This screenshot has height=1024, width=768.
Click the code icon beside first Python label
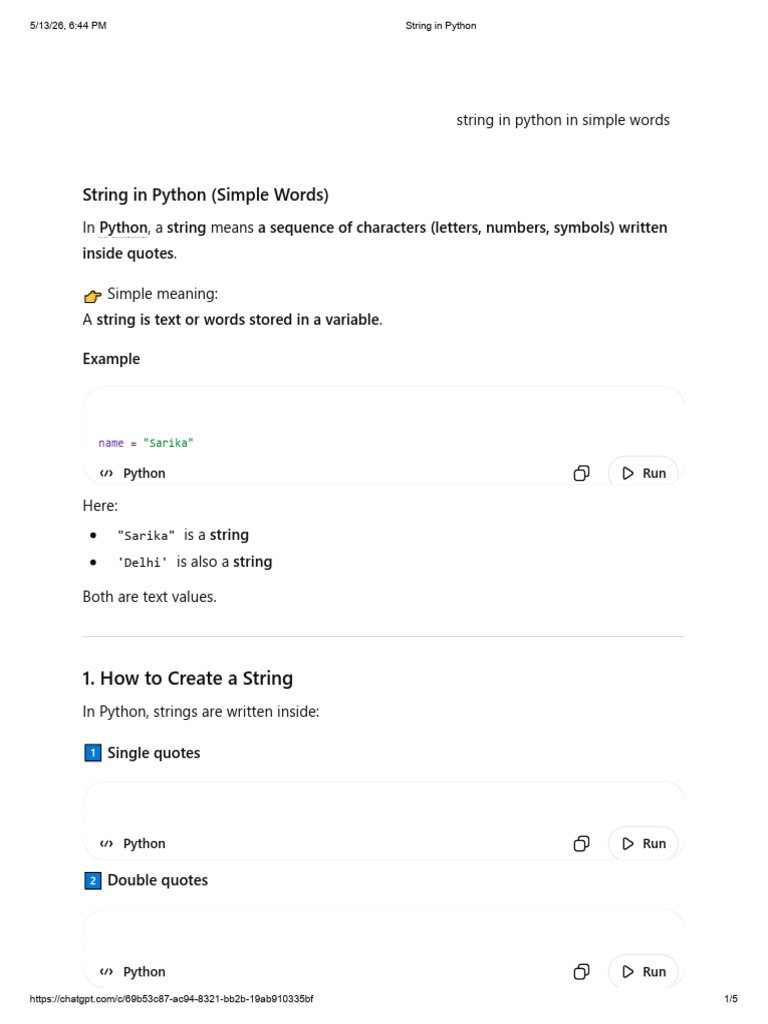click(106, 473)
